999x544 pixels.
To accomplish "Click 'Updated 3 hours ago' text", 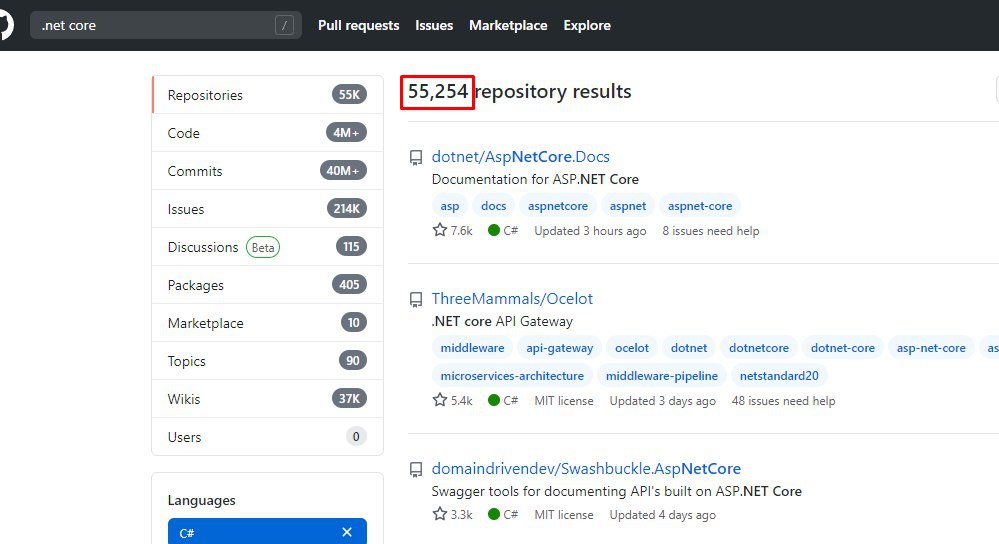I will click(x=590, y=231).
